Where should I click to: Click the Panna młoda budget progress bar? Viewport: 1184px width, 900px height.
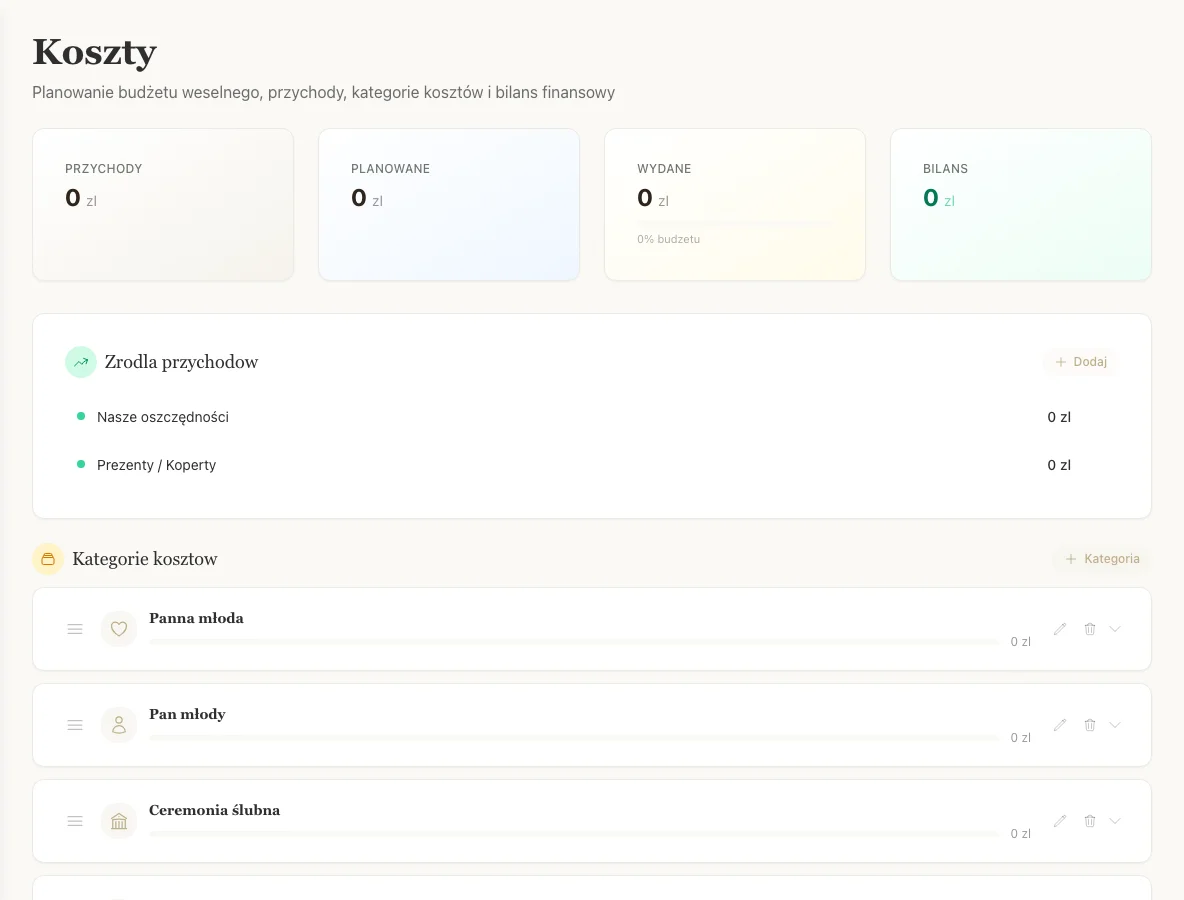573,641
